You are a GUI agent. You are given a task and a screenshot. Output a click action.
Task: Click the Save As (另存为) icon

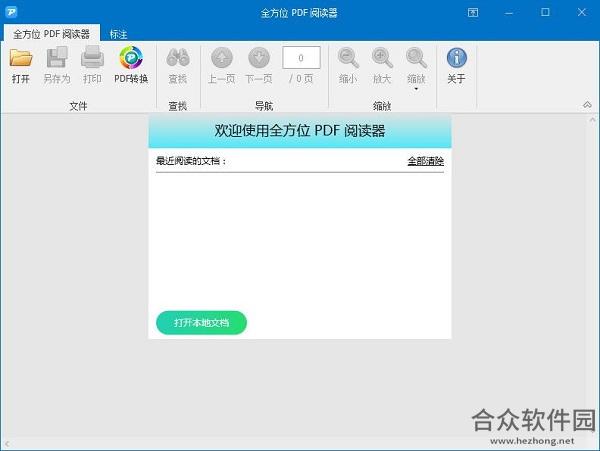57,65
